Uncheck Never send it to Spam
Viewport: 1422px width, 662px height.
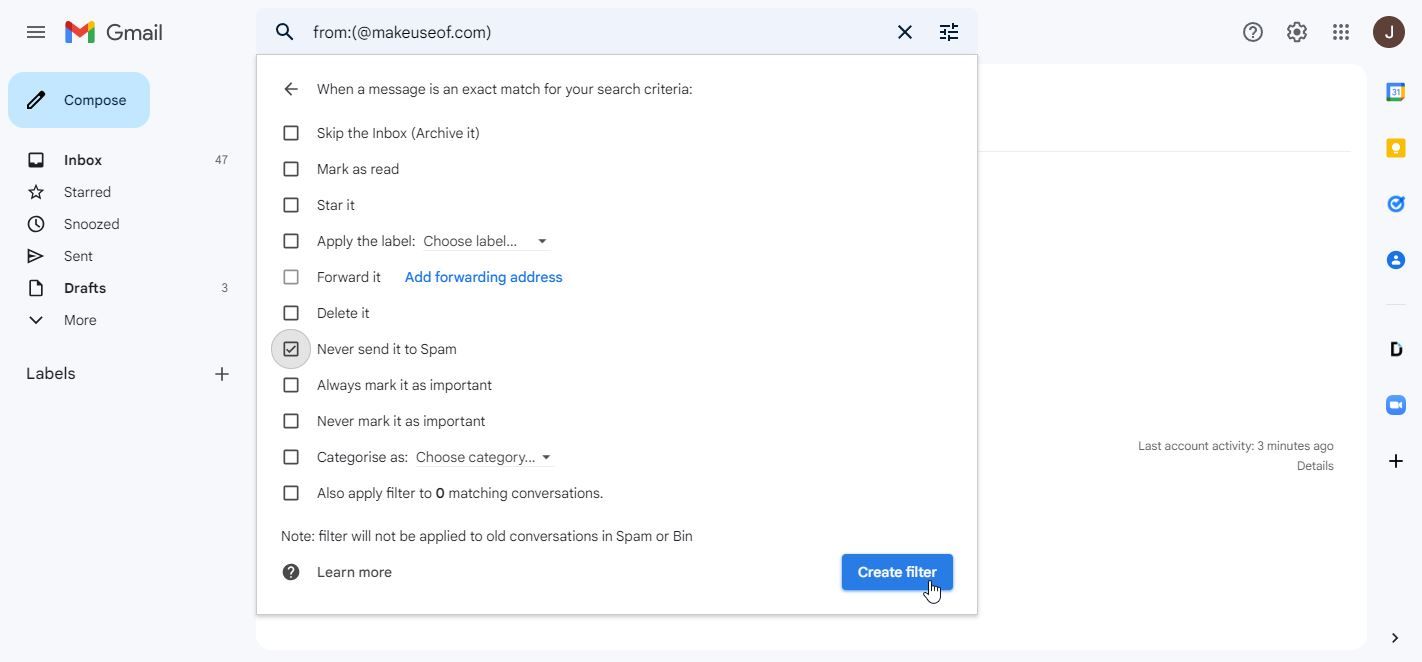coord(291,349)
